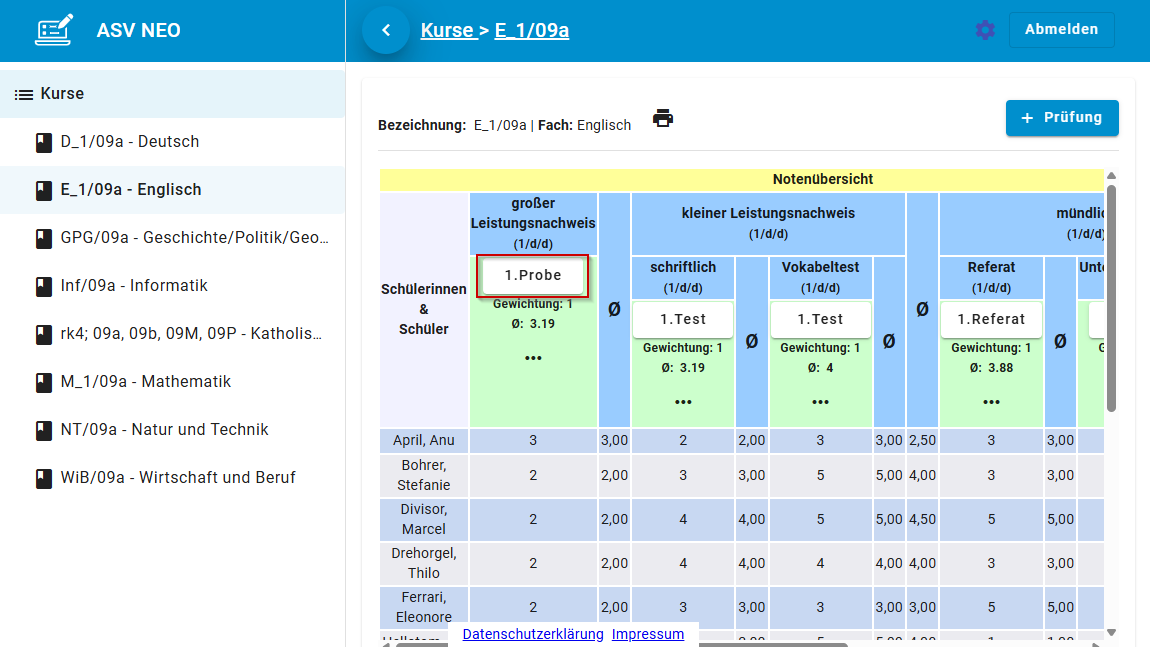Open three-dot menu under 1.Referat
1150x647 pixels.
(991, 402)
